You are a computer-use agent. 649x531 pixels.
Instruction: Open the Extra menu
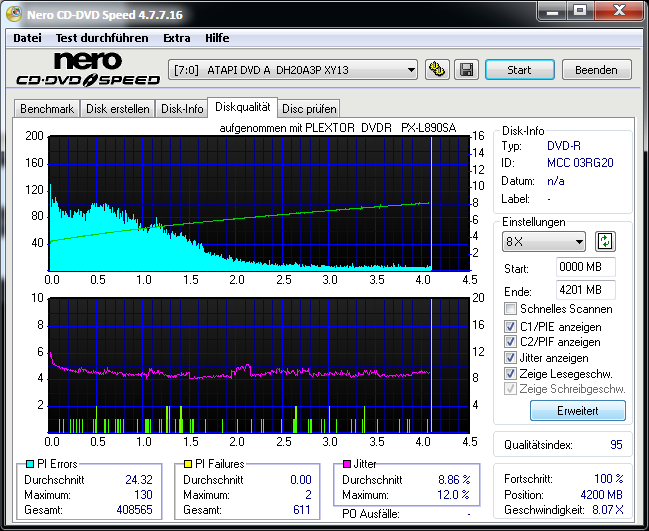(x=177, y=38)
